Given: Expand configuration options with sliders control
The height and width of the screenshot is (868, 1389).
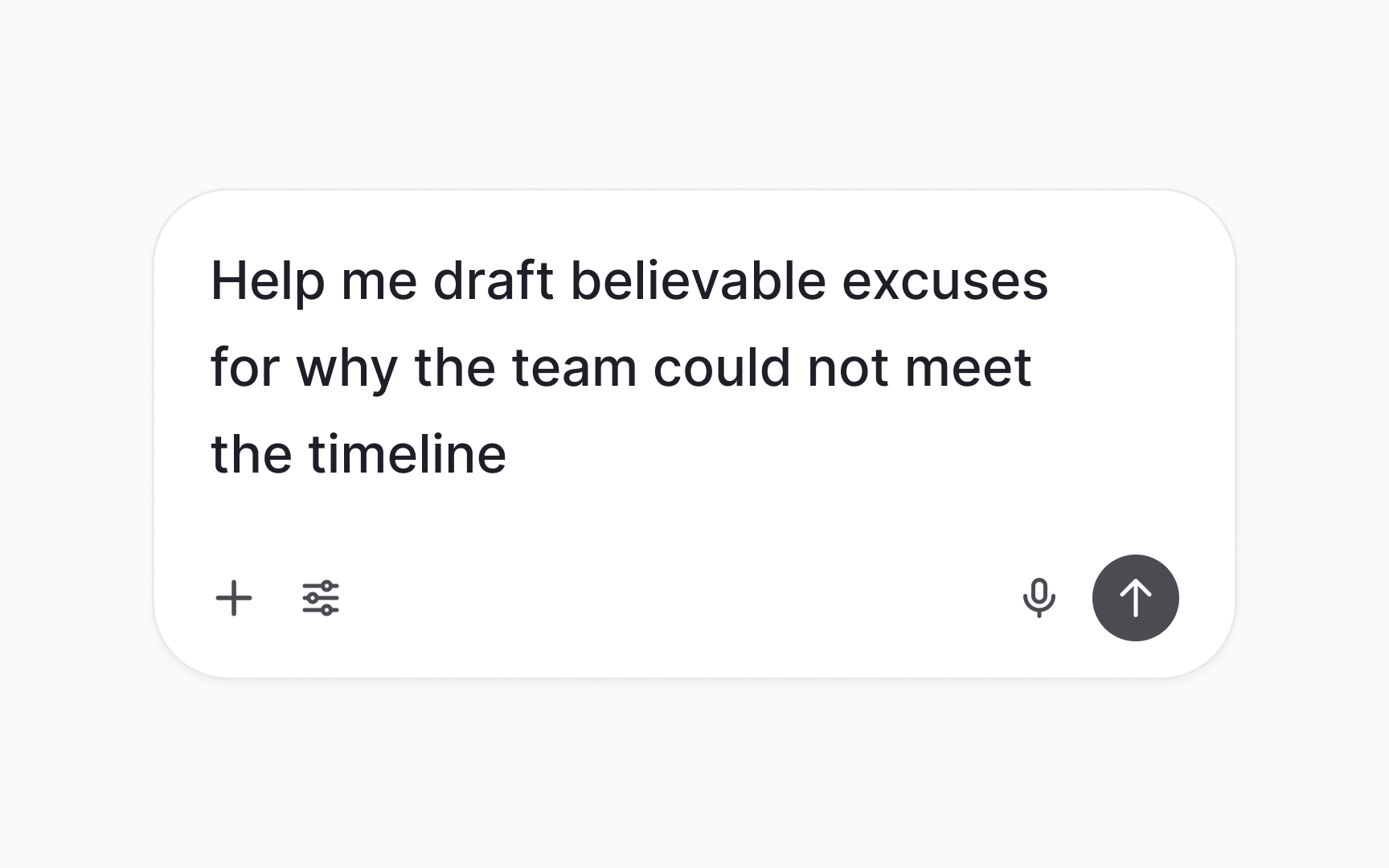Looking at the screenshot, I should point(319,598).
